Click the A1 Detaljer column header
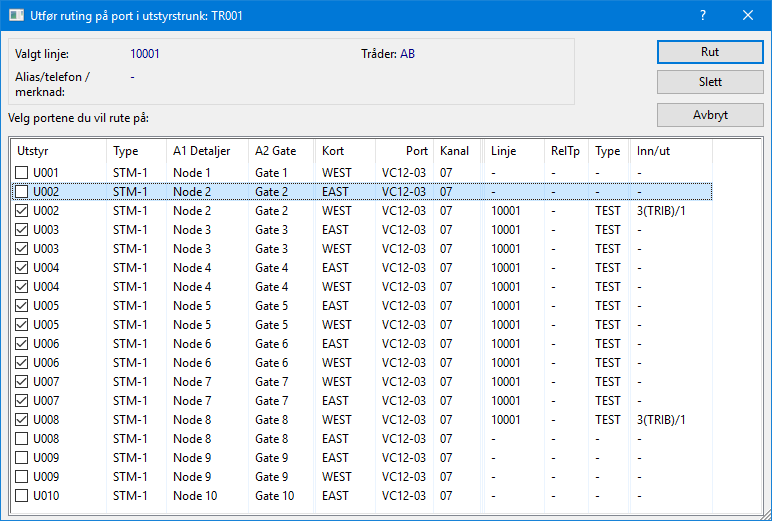Image resolution: width=772 pixels, height=521 pixels. click(x=207, y=151)
